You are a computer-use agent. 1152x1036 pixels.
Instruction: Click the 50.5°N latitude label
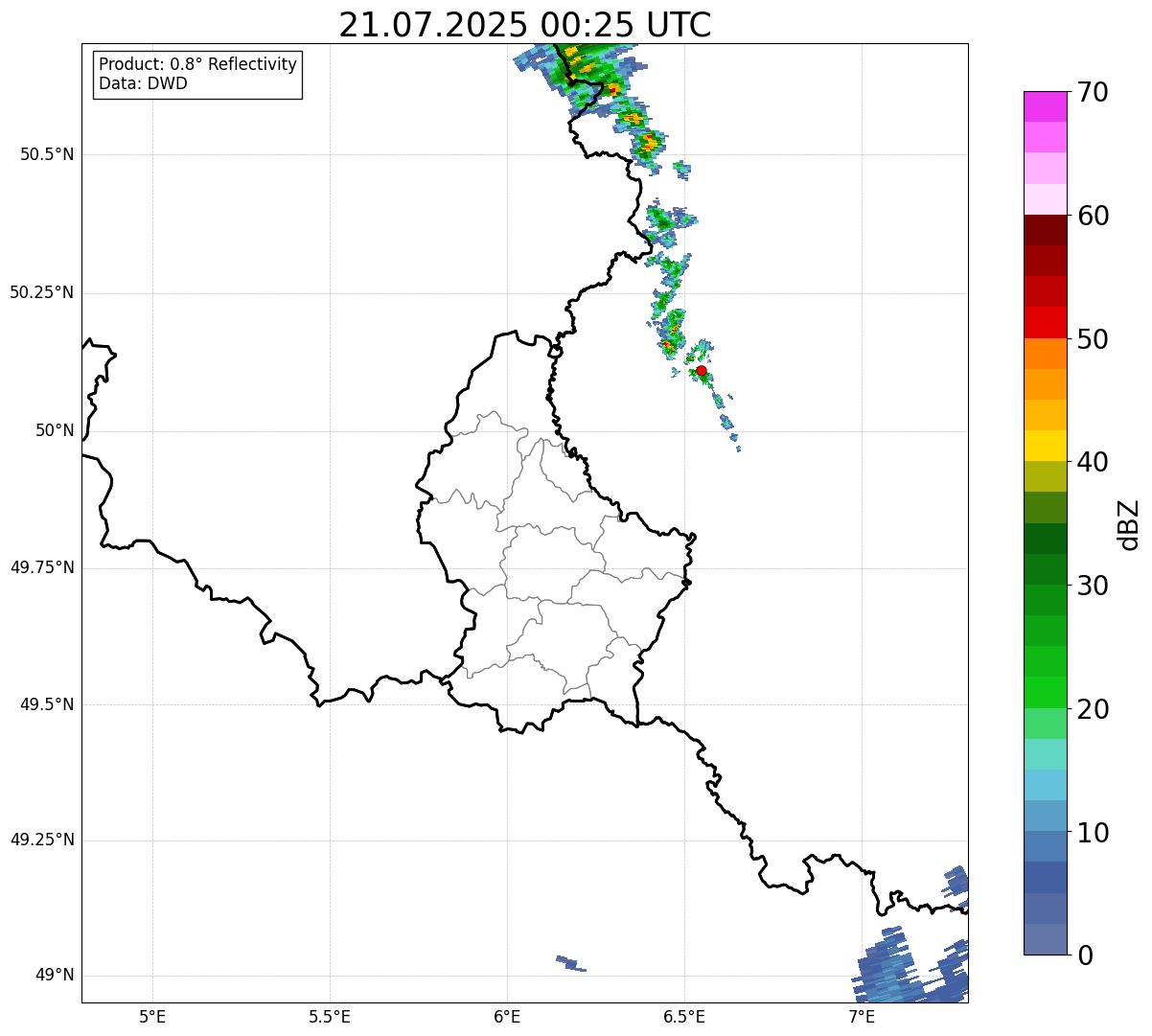click(x=47, y=154)
